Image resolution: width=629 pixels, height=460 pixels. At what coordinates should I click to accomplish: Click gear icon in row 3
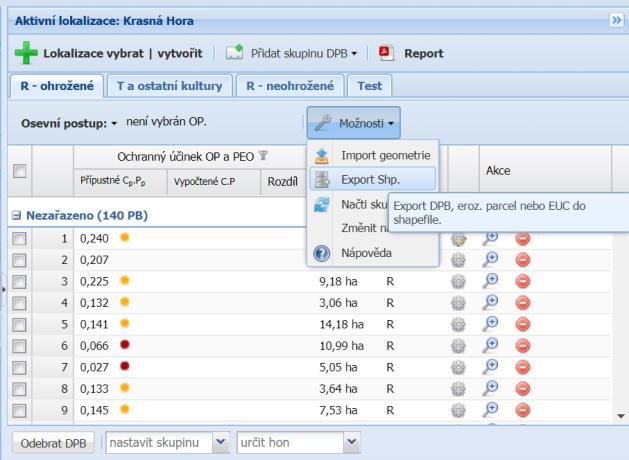click(458, 282)
